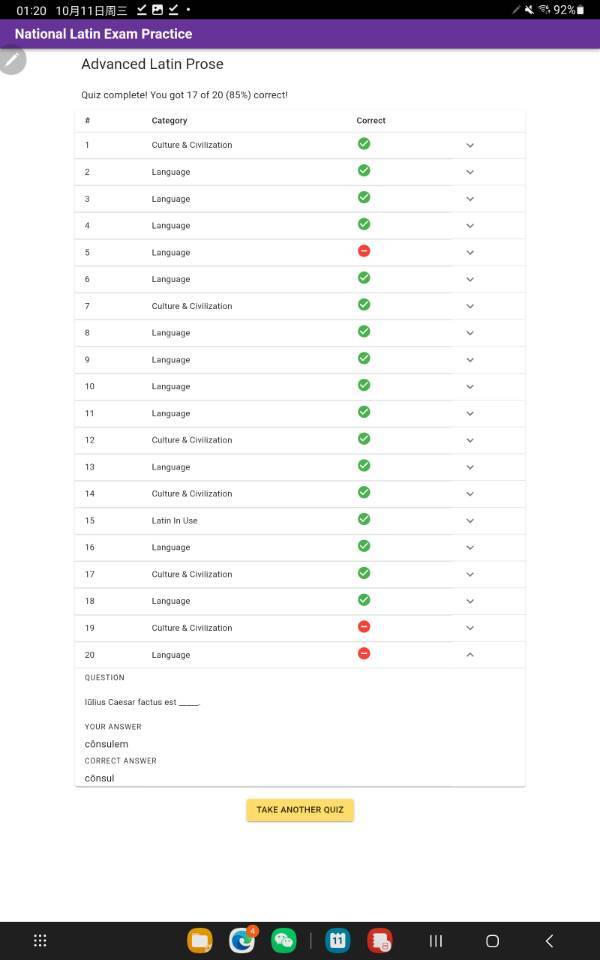Open the calendar app icon

(x=337, y=940)
